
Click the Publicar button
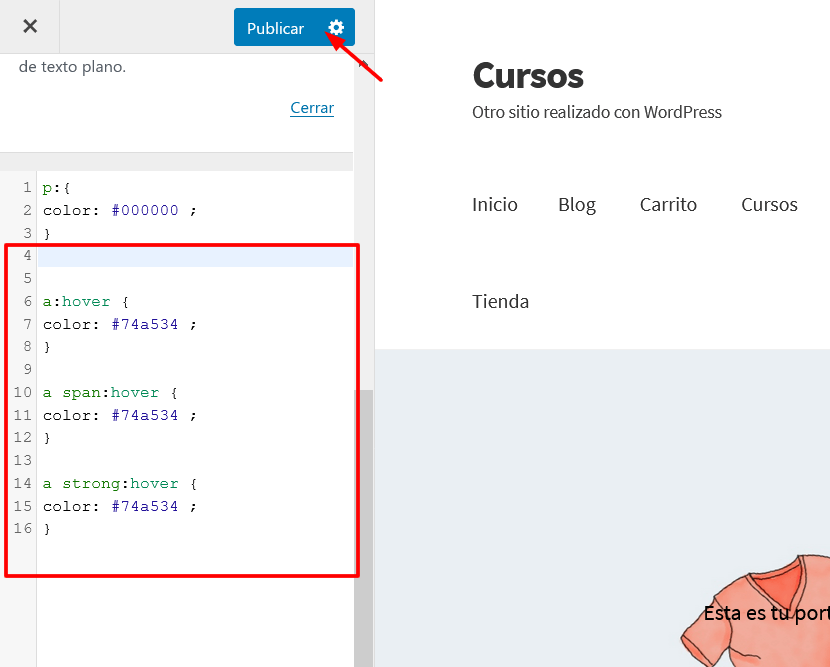(x=275, y=28)
